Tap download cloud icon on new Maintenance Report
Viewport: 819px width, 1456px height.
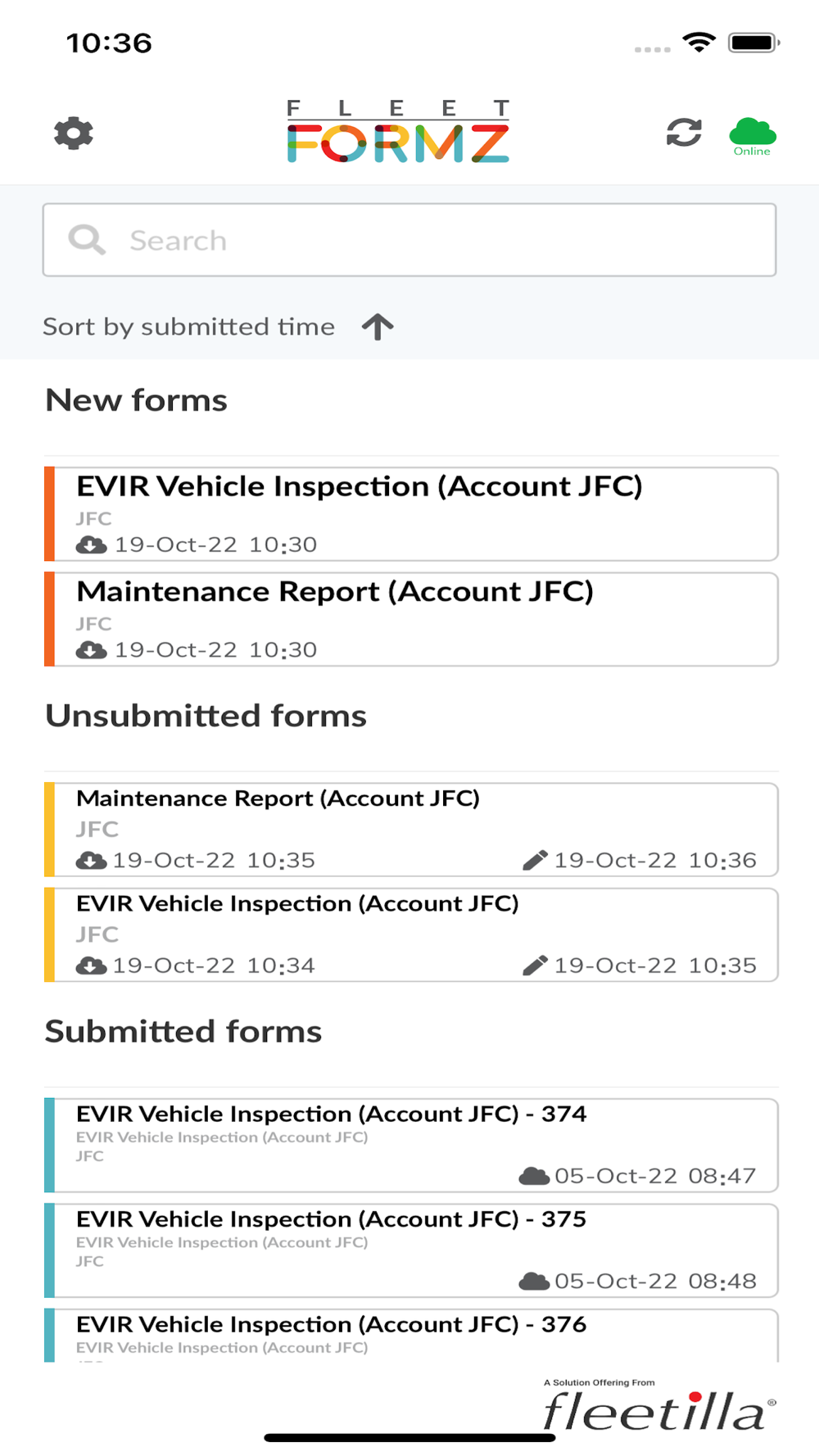click(x=91, y=649)
